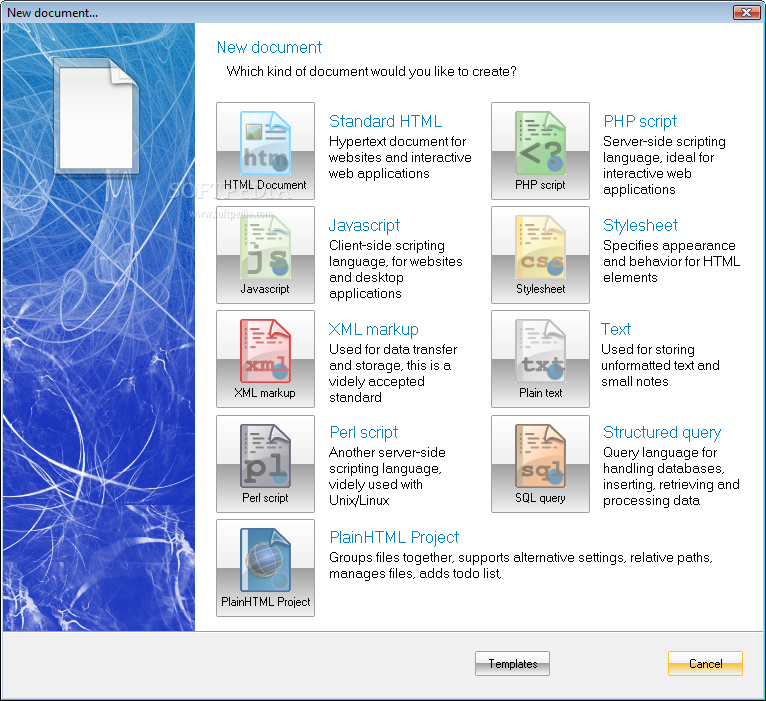Click 'Which kind of document' question text
Screen dimensions: 766x701
pyautogui.click(x=371, y=71)
